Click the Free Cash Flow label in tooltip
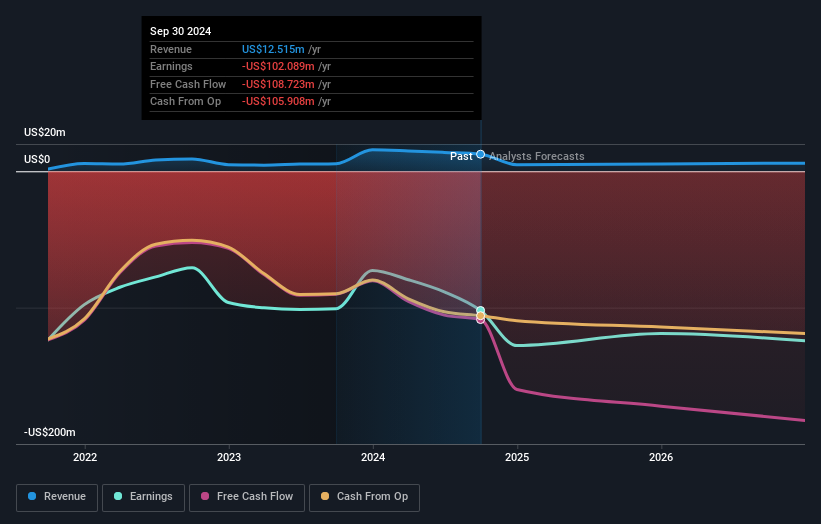Viewport: 821px width, 524px height. coord(188,84)
